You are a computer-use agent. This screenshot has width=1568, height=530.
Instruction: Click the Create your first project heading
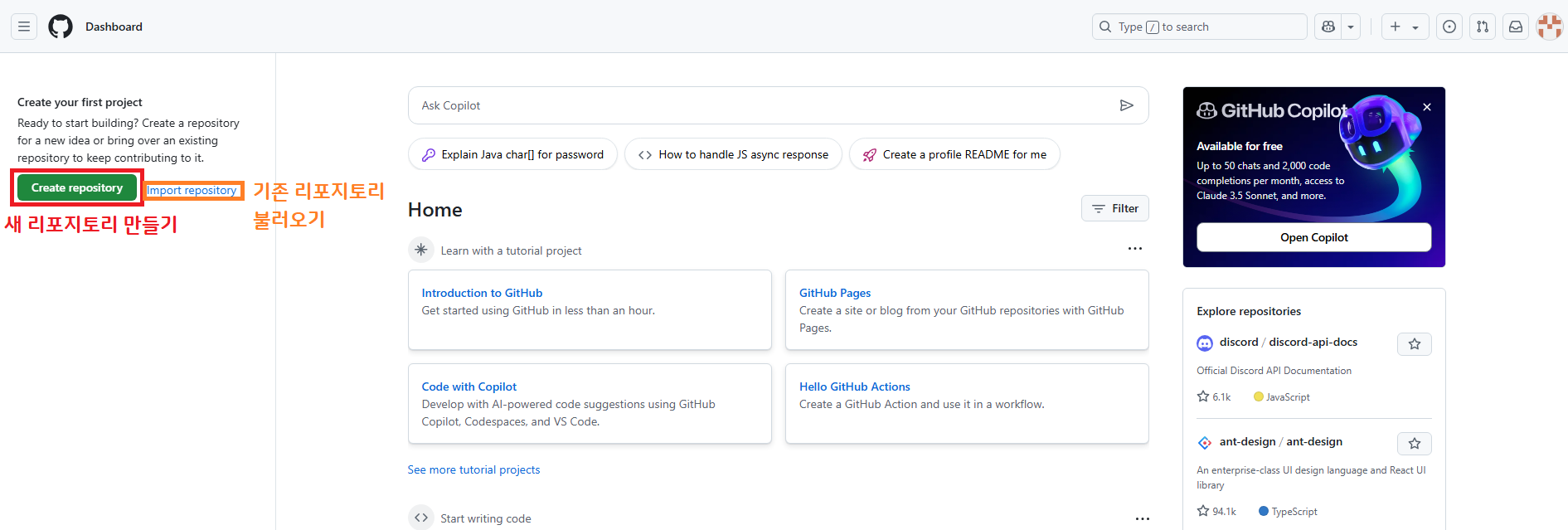tap(80, 102)
